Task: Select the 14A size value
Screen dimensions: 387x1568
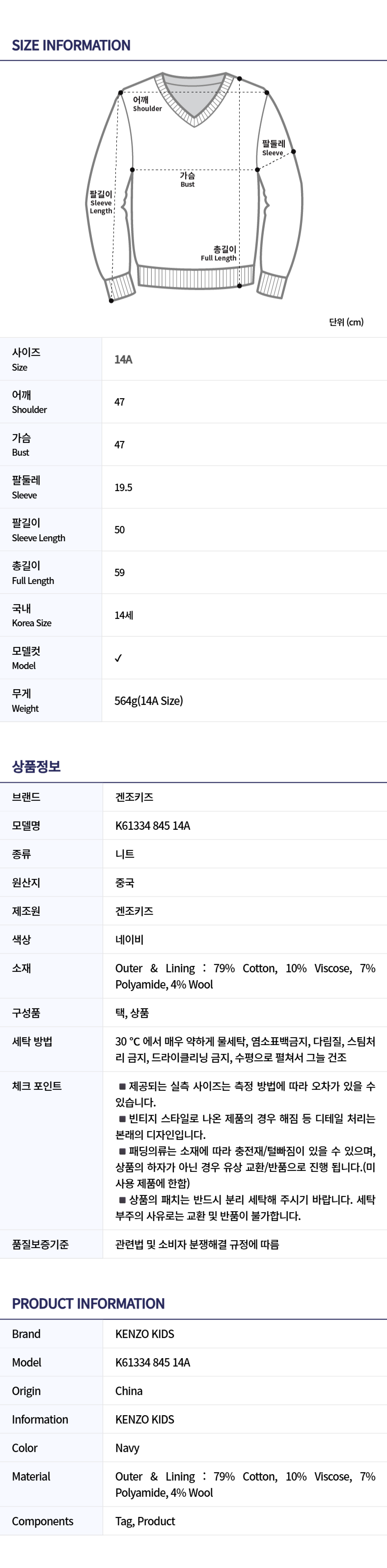Action: tap(124, 360)
